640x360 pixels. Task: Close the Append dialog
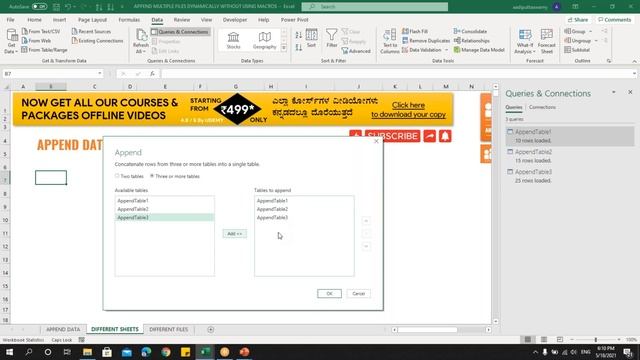(376, 141)
